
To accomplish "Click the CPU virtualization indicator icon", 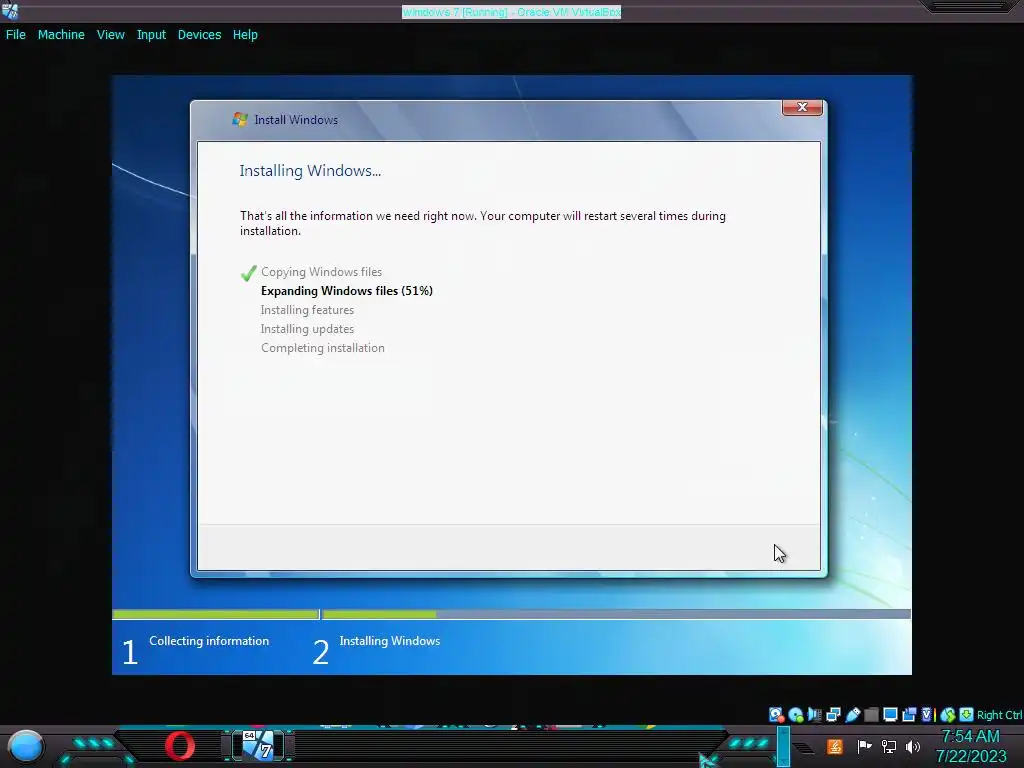I will [x=928, y=714].
